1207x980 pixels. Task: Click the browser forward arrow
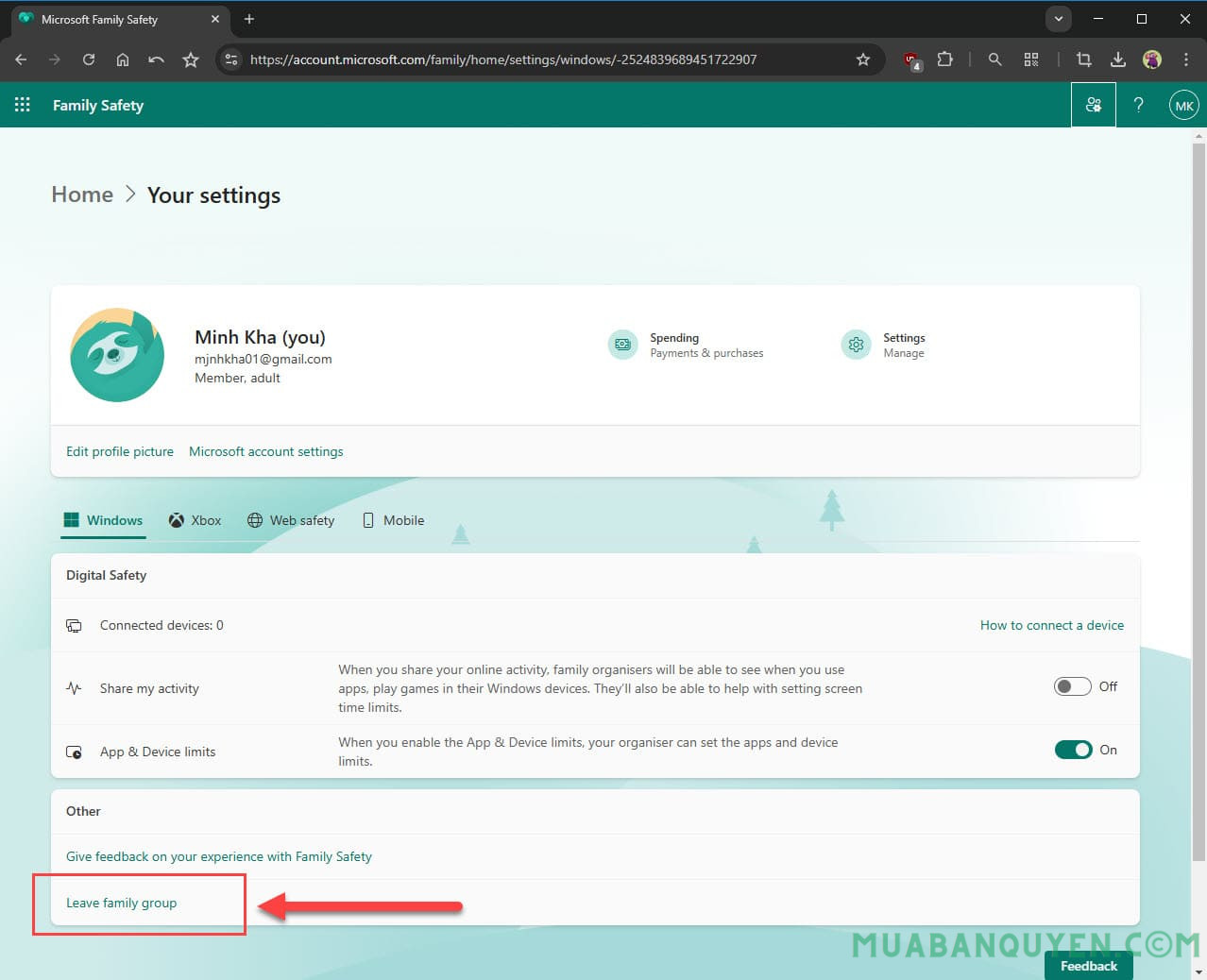tap(55, 59)
